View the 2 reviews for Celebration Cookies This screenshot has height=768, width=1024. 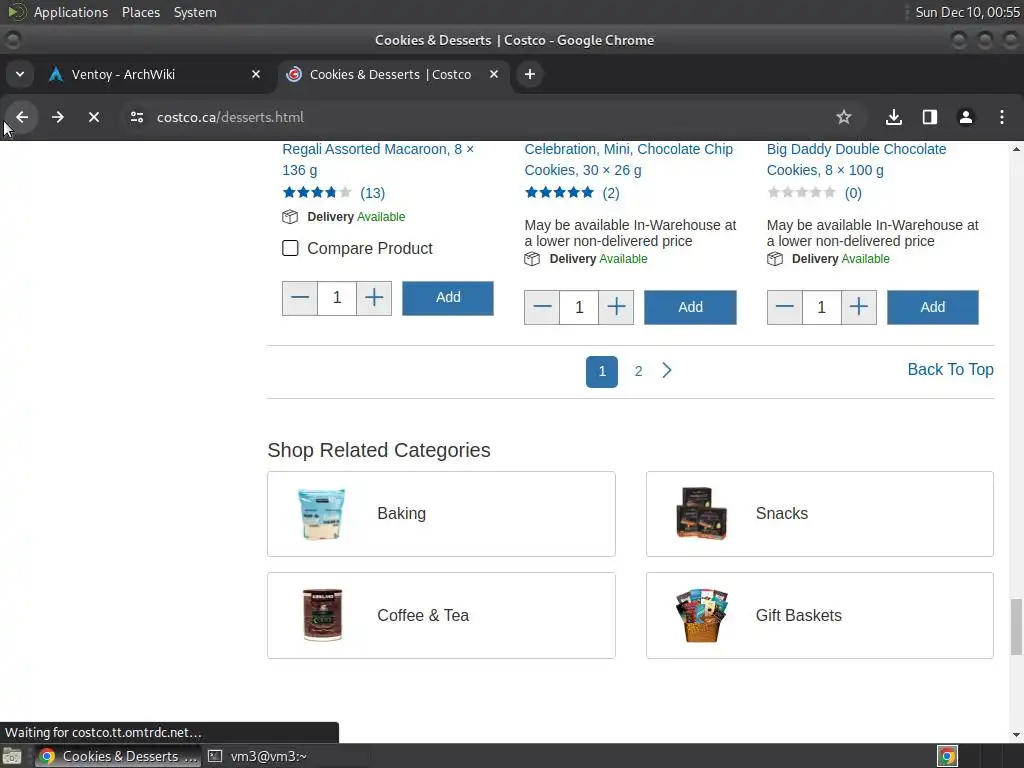coord(611,193)
